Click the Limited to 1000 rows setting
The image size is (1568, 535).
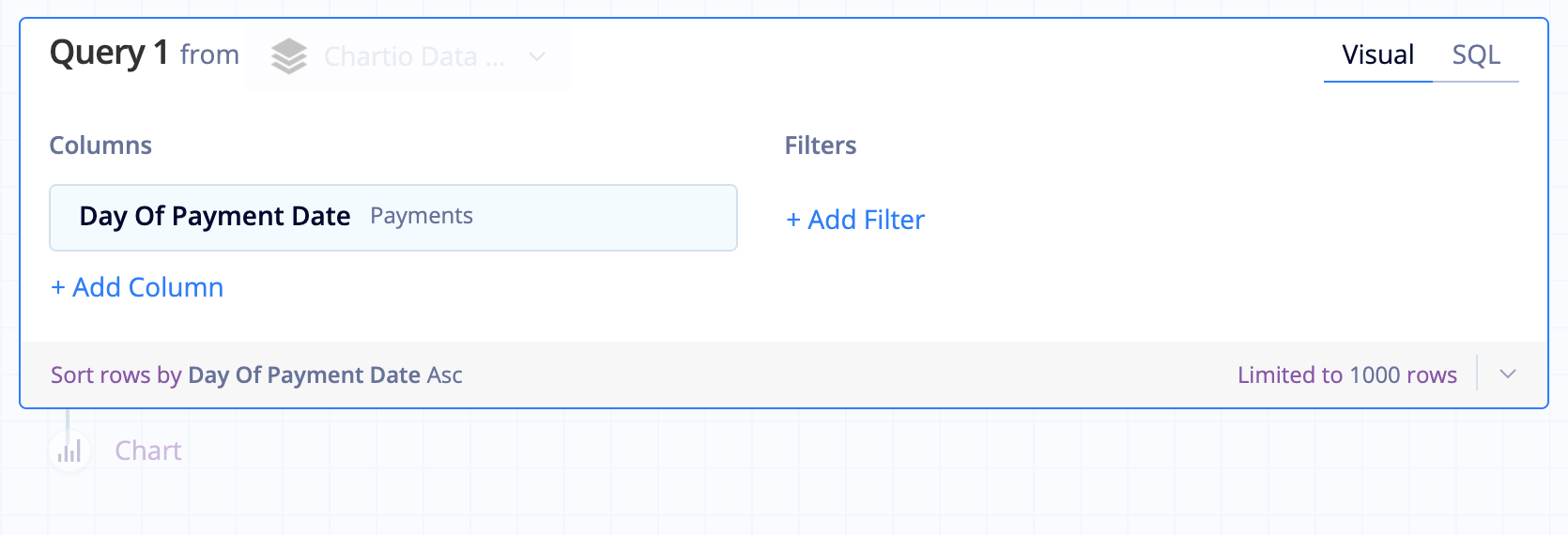click(x=1347, y=374)
